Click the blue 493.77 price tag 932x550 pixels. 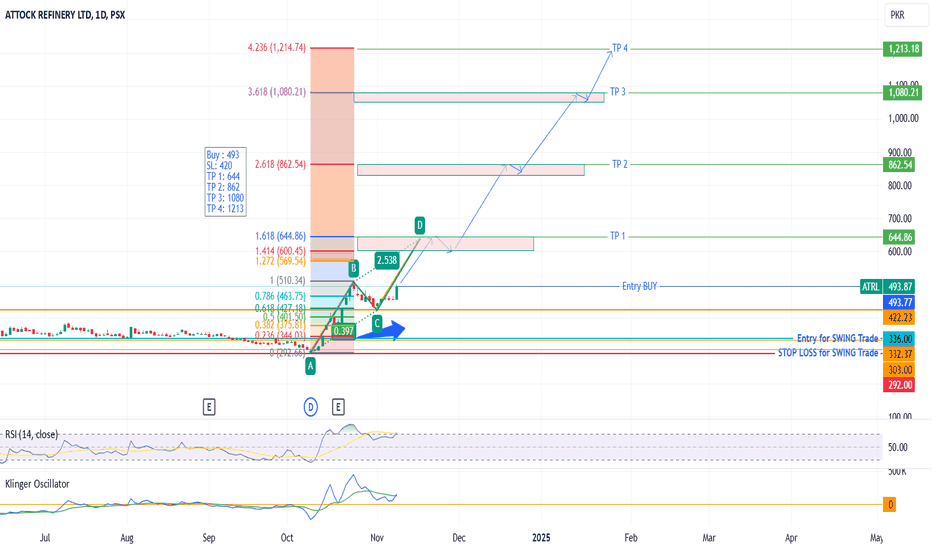[899, 303]
